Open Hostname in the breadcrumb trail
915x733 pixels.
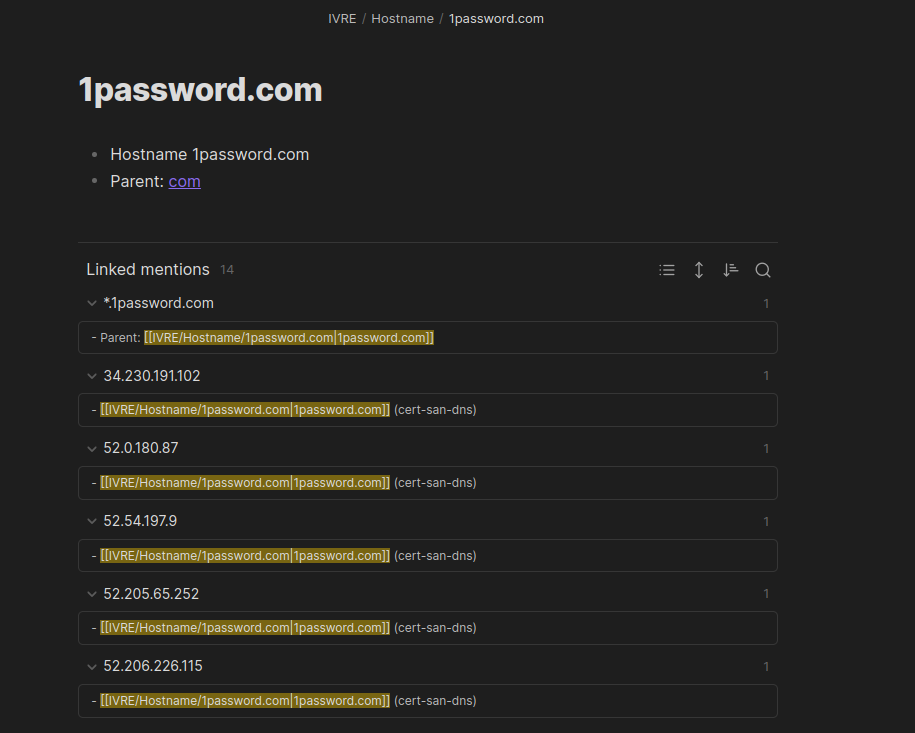pyautogui.click(x=402, y=18)
